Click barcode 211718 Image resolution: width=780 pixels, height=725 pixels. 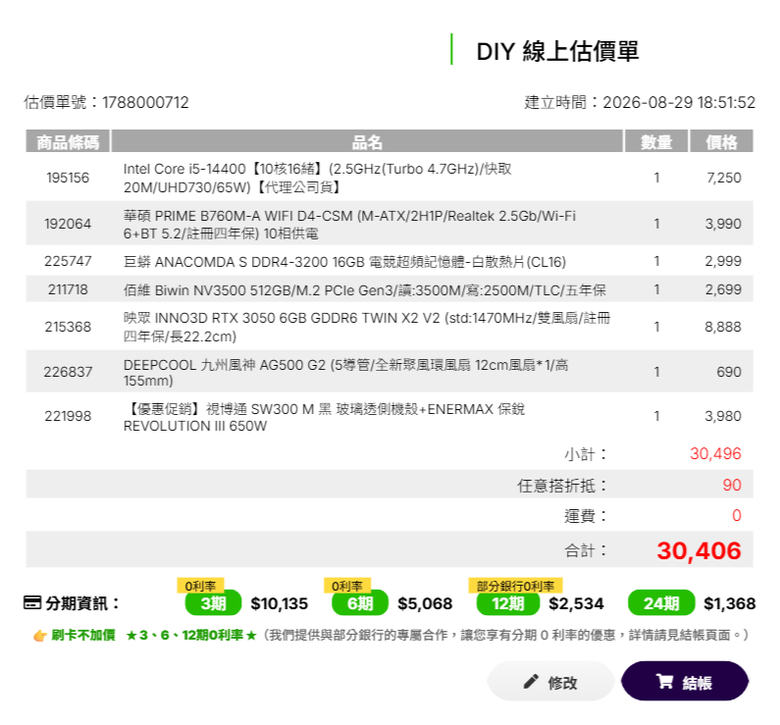[68, 290]
